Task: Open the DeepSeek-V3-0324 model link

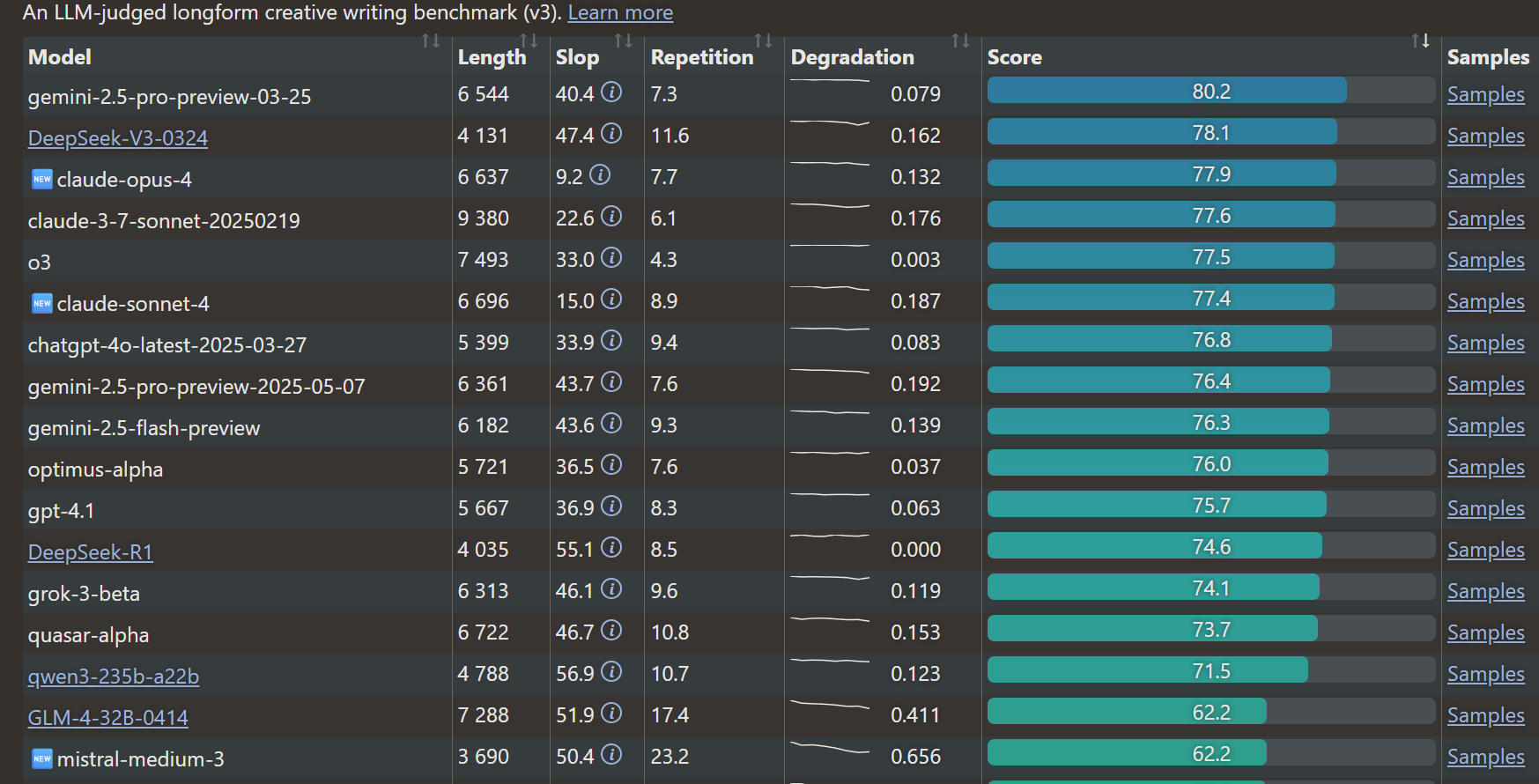Action: pyautogui.click(x=118, y=138)
